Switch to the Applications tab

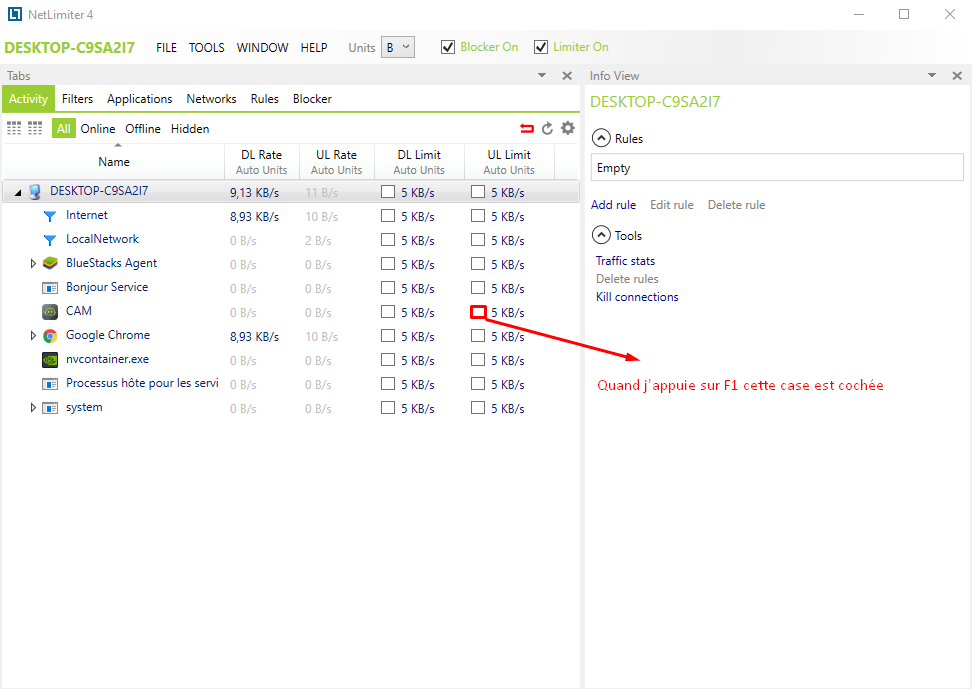(139, 99)
